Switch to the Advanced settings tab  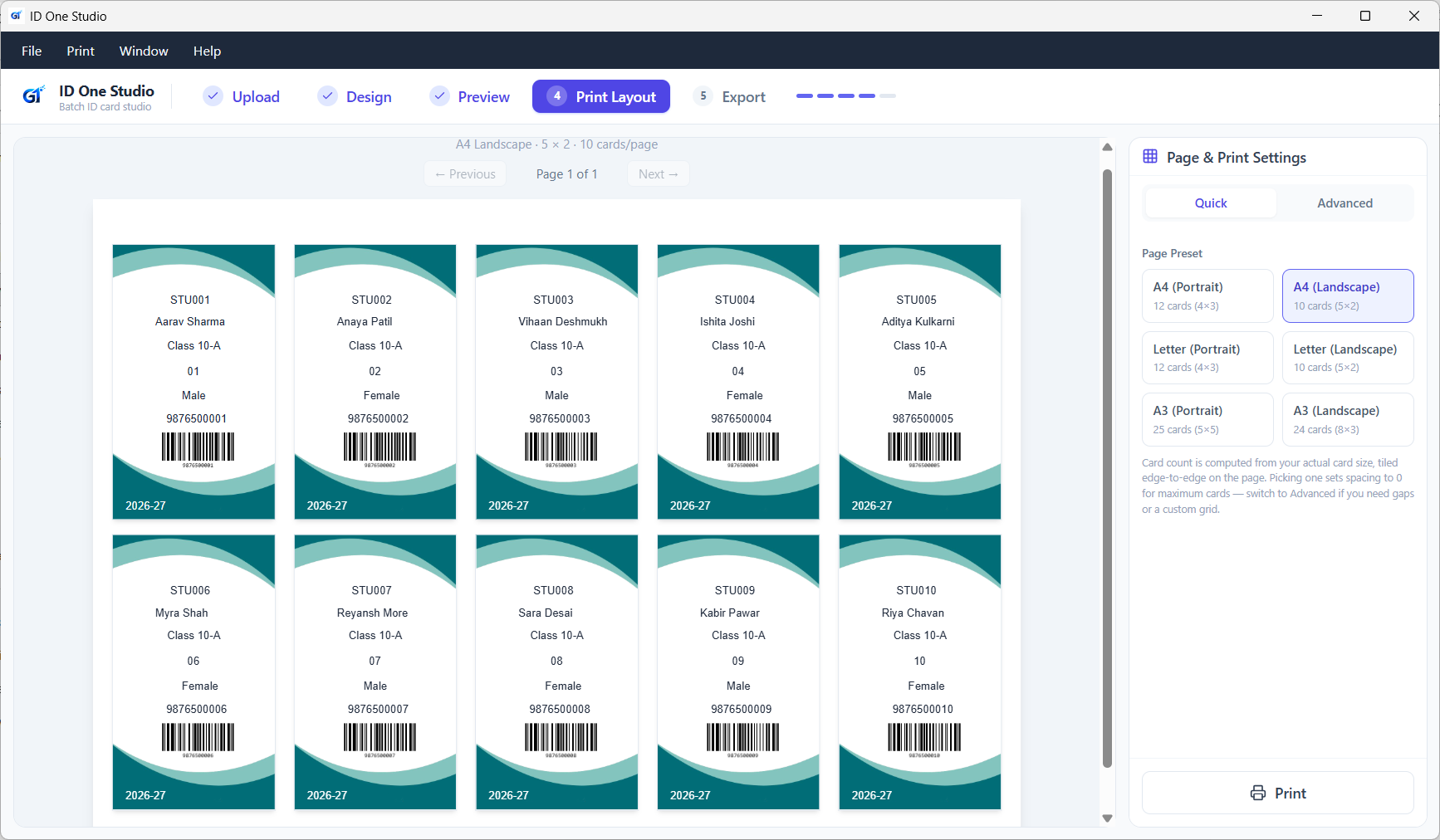pos(1344,203)
